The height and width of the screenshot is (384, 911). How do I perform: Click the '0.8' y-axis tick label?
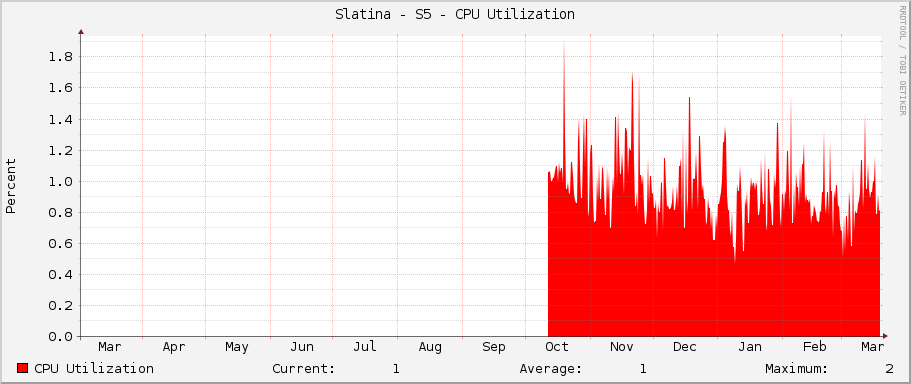click(x=60, y=213)
